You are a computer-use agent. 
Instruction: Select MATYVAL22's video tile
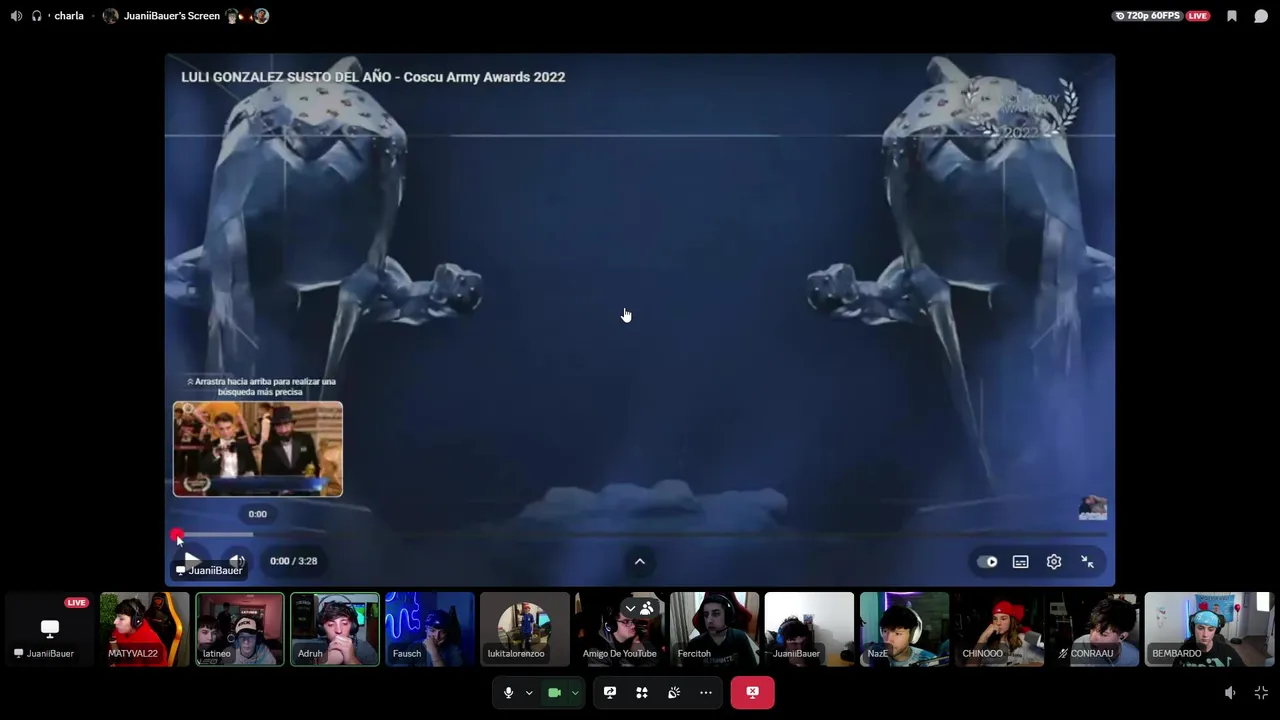145,629
